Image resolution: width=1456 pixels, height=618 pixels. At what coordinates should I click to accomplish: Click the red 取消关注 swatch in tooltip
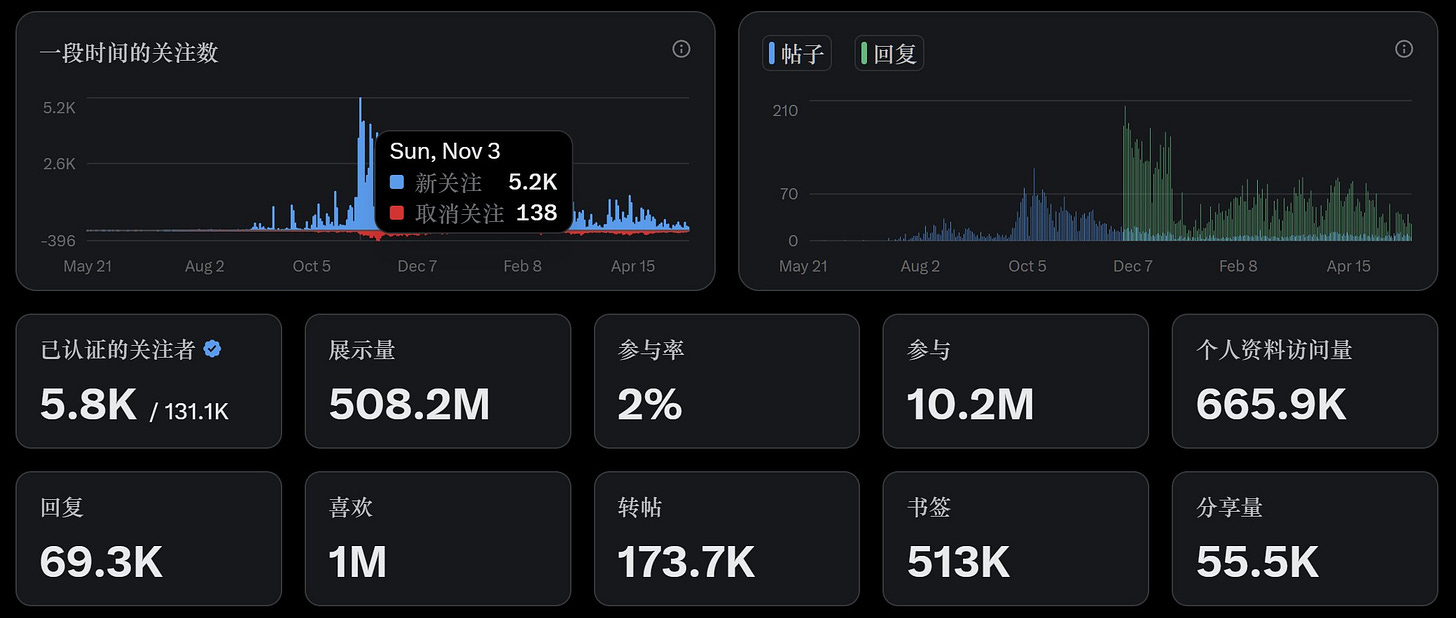[397, 212]
